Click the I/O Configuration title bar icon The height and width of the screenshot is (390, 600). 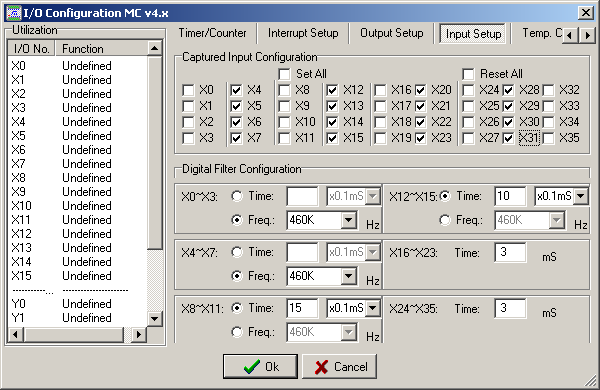coord(13,13)
